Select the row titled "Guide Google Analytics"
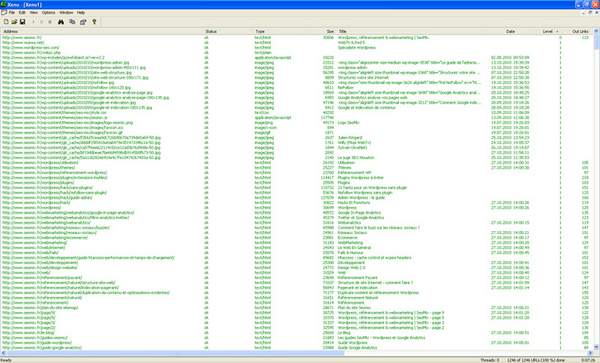The height and width of the screenshot is (363, 600). 297,348
